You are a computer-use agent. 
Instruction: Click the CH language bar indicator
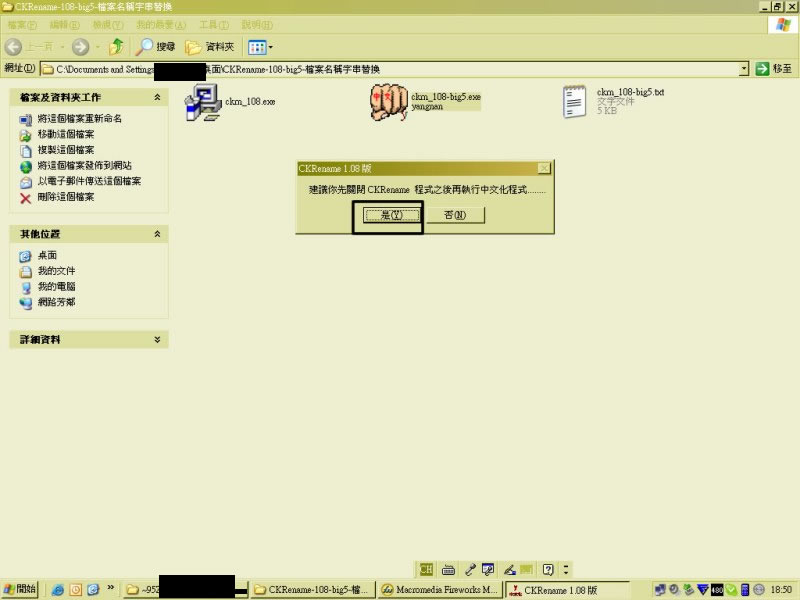pyautogui.click(x=426, y=569)
